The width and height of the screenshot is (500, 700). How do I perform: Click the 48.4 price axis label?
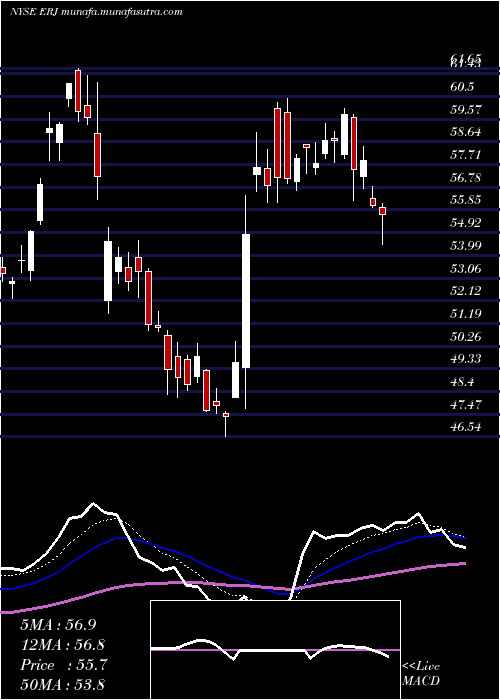click(462, 382)
